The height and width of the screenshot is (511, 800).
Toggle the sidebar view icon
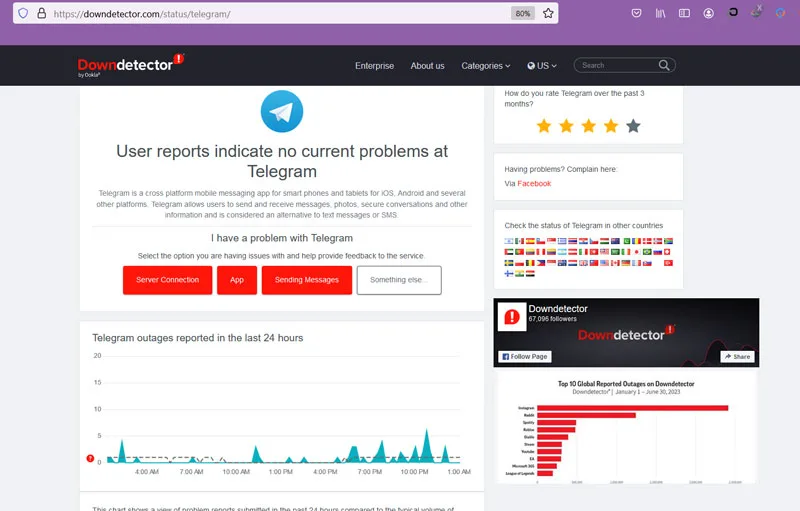tap(684, 13)
